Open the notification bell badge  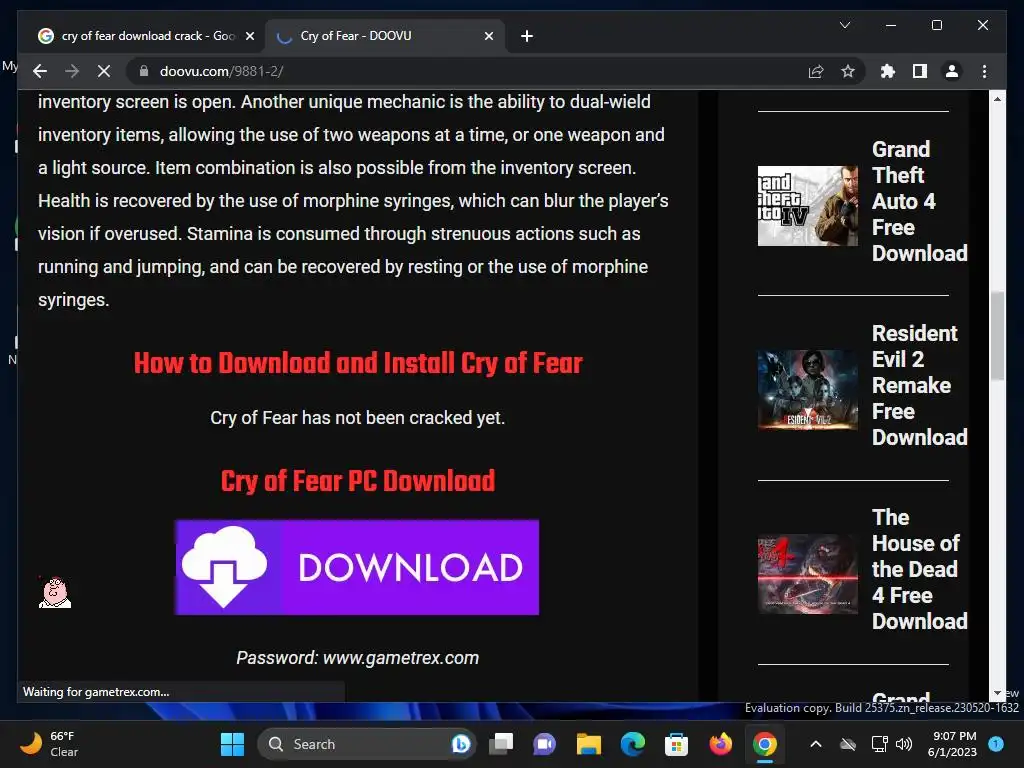996,744
